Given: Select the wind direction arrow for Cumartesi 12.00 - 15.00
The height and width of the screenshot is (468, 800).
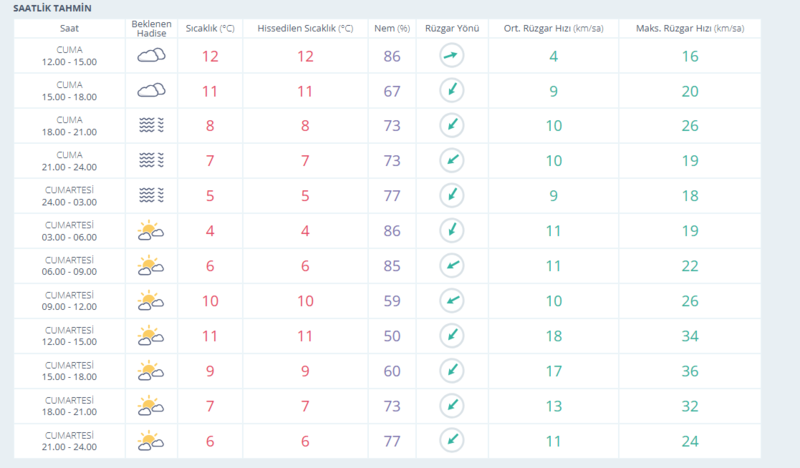Looking at the screenshot, I should tap(453, 335).
